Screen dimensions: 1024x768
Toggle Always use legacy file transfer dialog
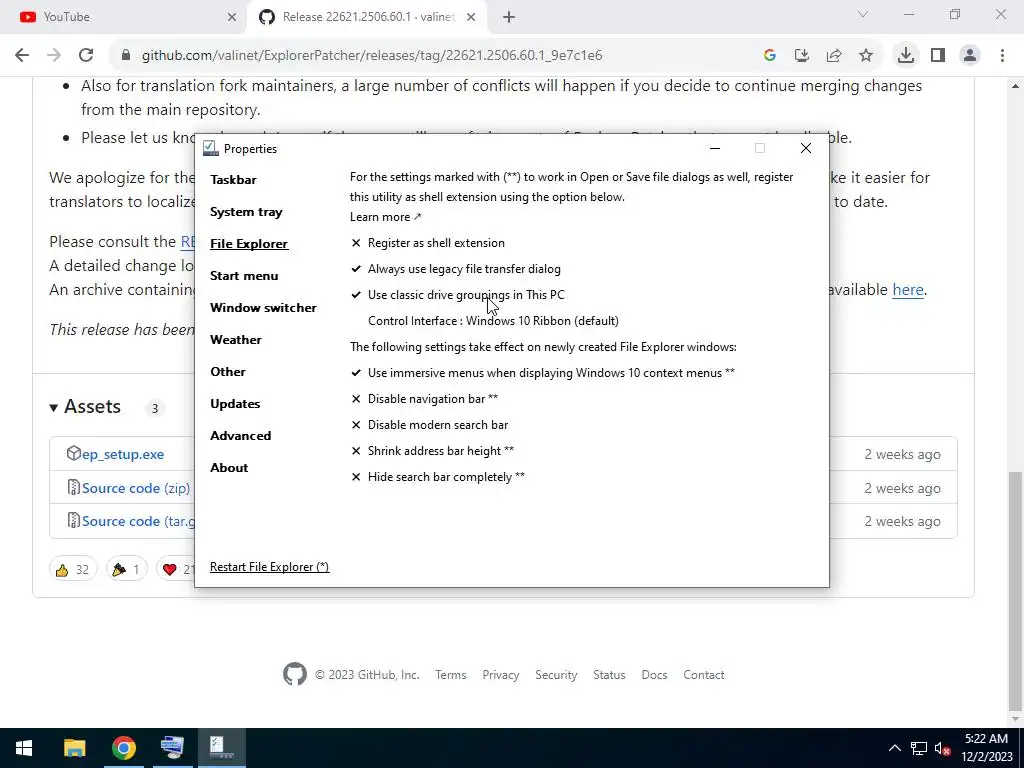456,269
